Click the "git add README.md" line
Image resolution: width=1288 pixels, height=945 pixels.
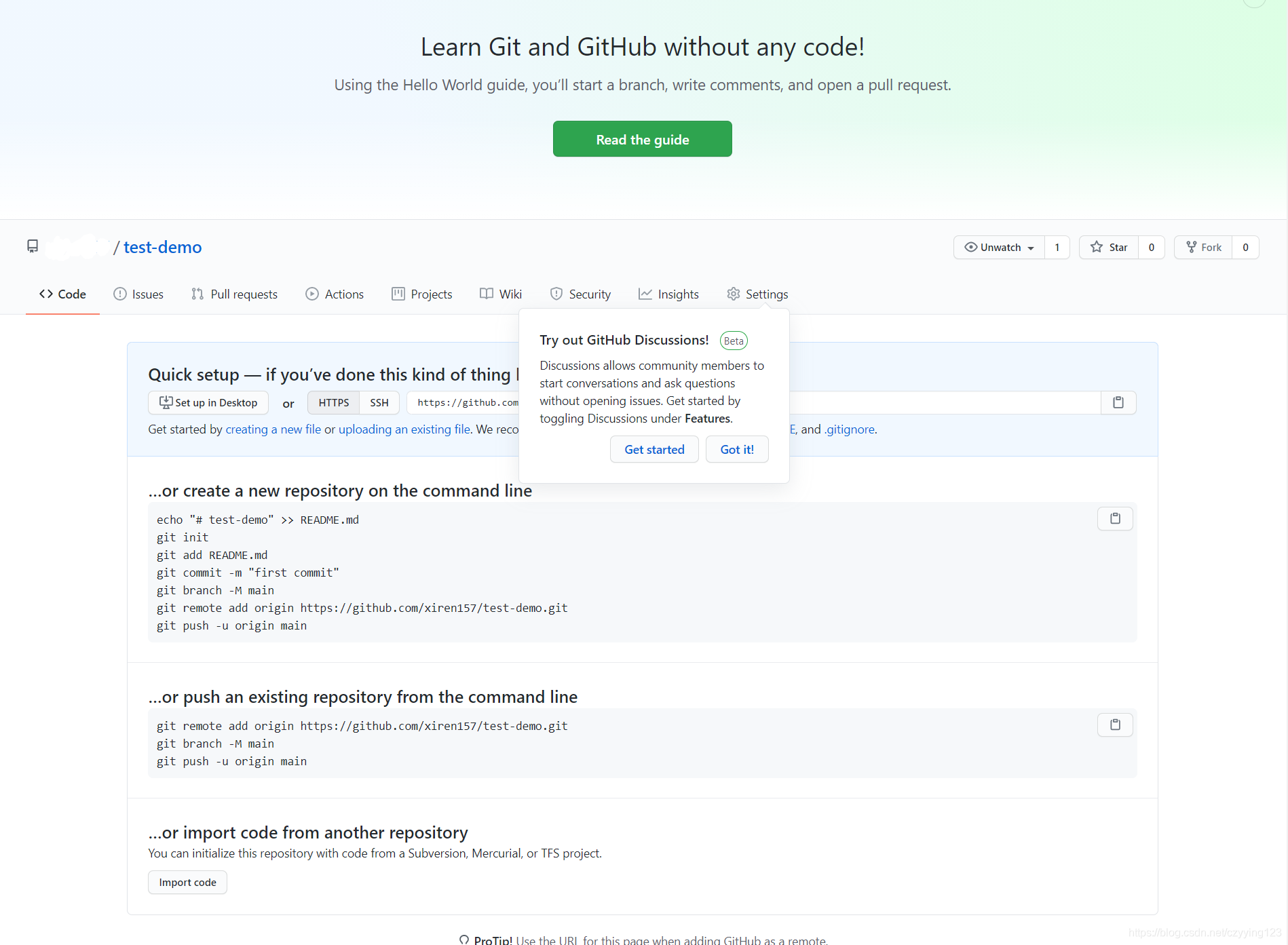(212, 555)
